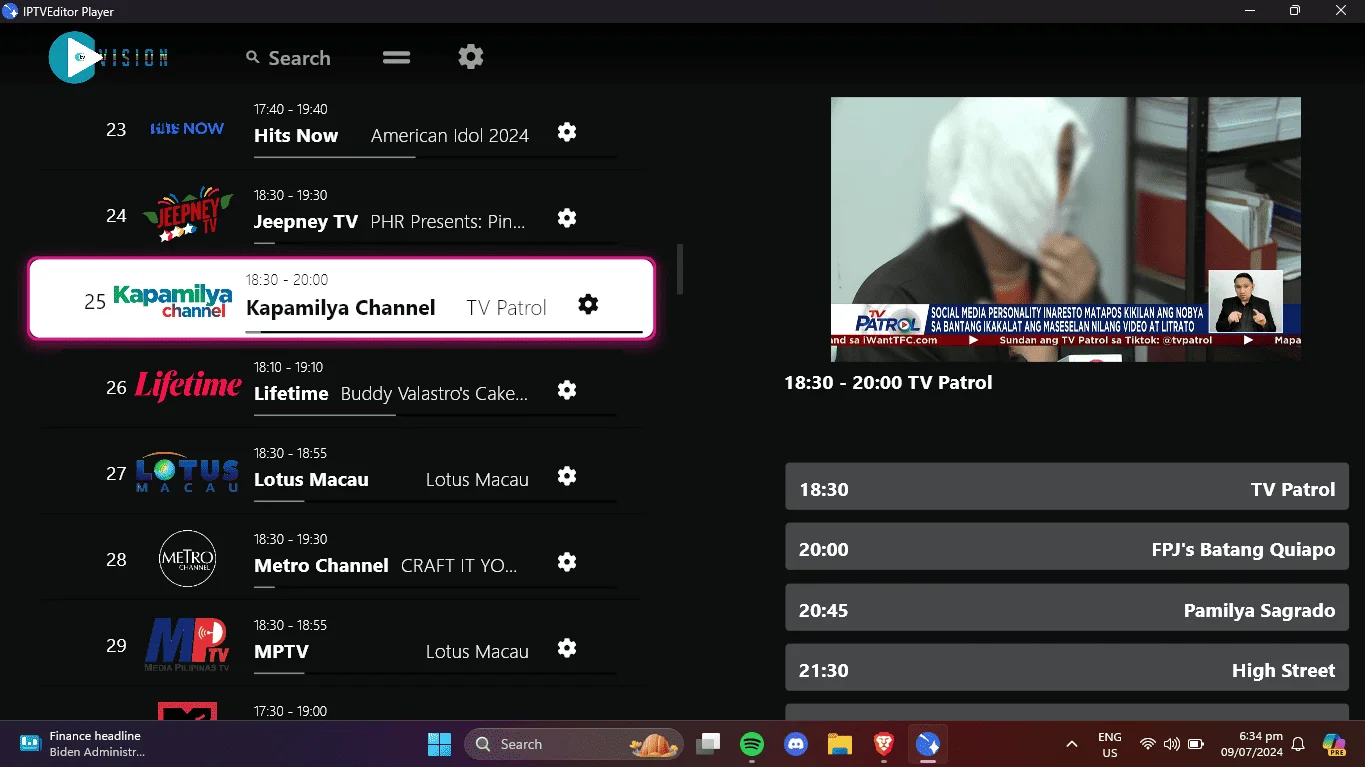Open File Explorer from the taskbar
The width and height of the screenshot is (1365, 767).
click(839, 744)
